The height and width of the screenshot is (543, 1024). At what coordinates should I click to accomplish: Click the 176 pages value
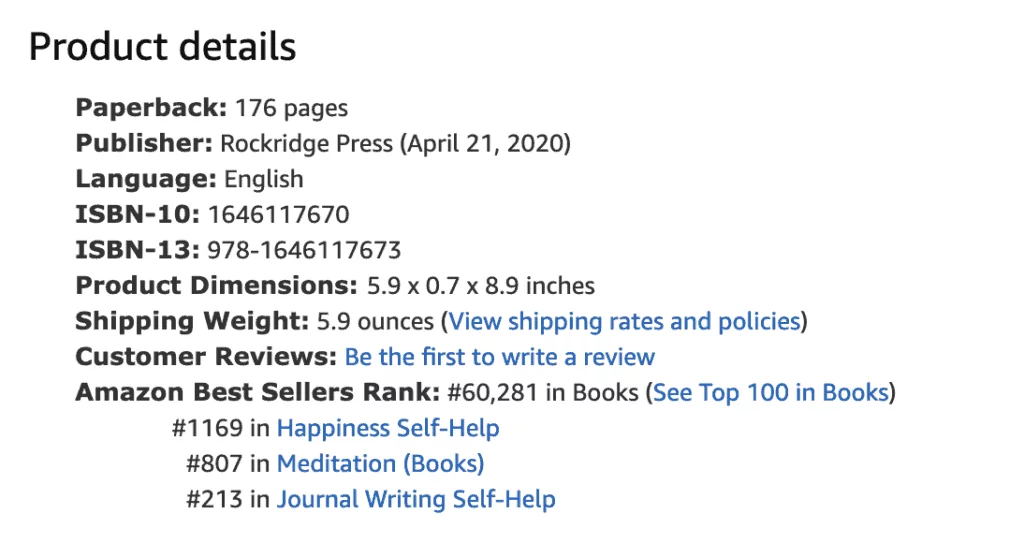(x=291, y=108)
